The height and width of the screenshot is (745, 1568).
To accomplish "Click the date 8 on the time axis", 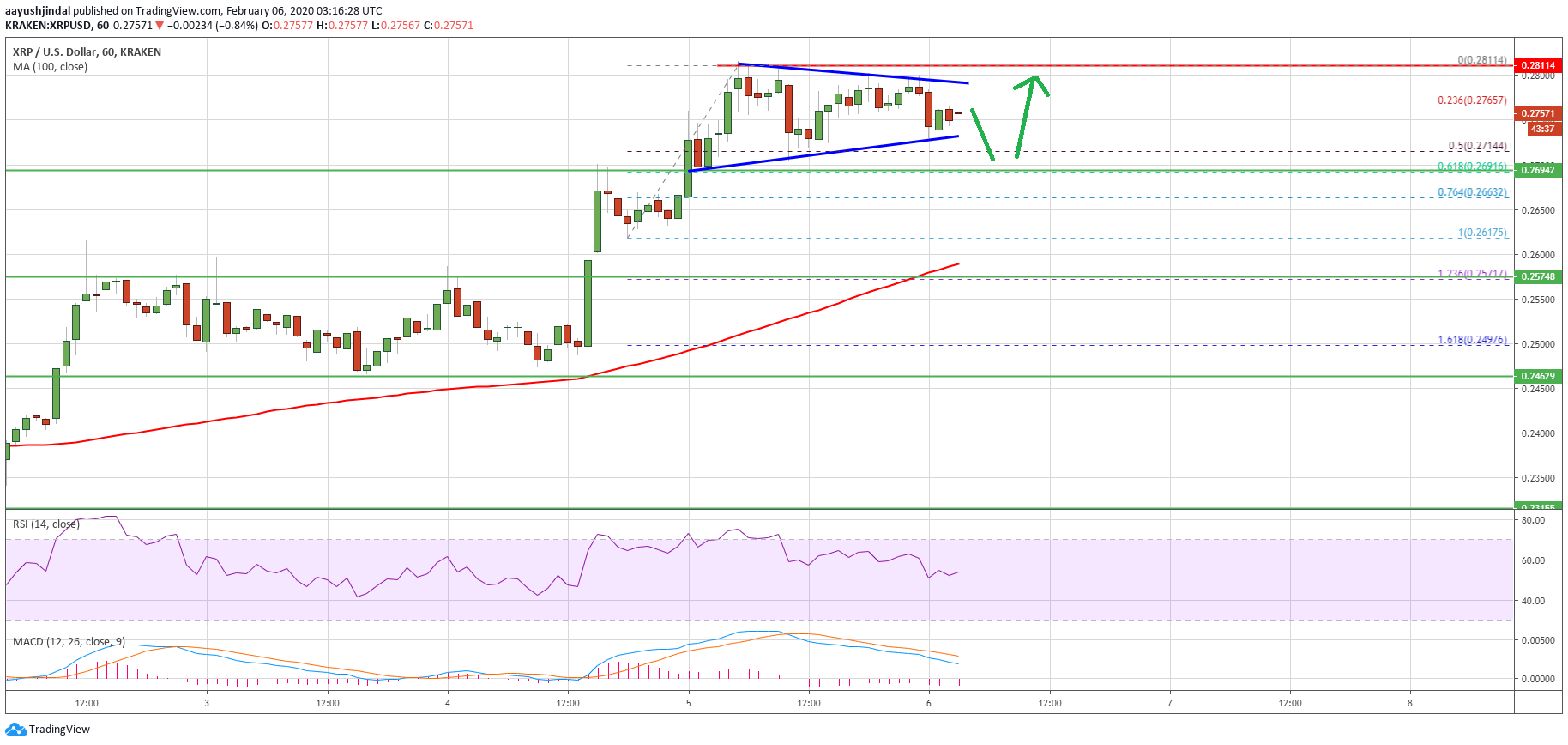I will click(x=1410, y=703).
